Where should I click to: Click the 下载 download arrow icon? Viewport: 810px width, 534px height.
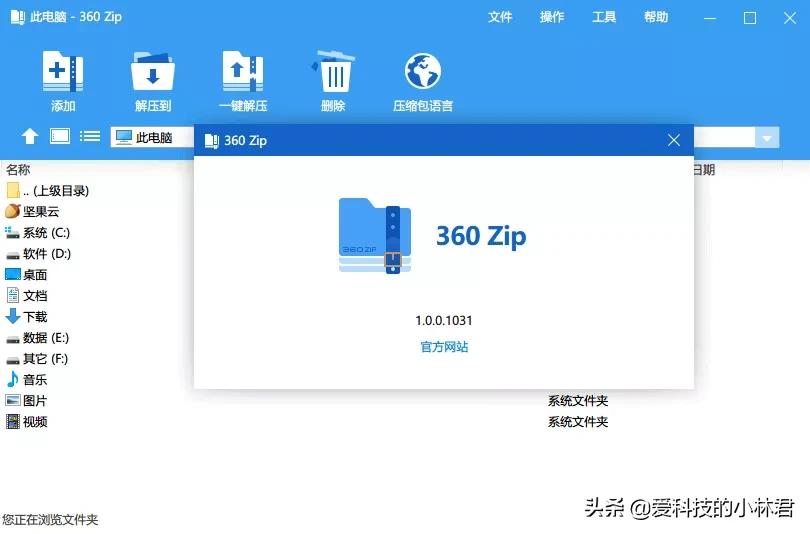tap(12, 316)
